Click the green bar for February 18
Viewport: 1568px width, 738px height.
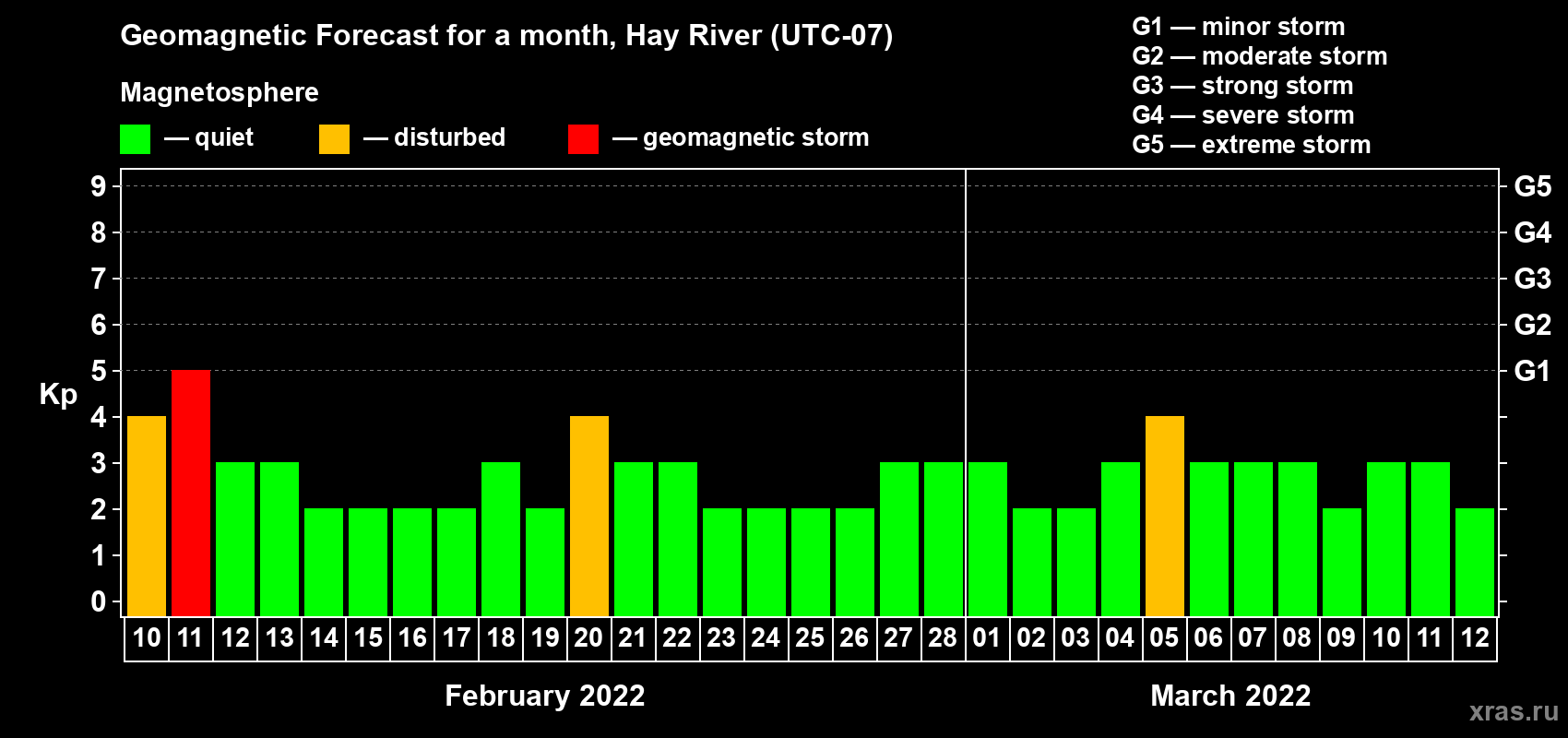pyautogui.click(x=501, y=539)
